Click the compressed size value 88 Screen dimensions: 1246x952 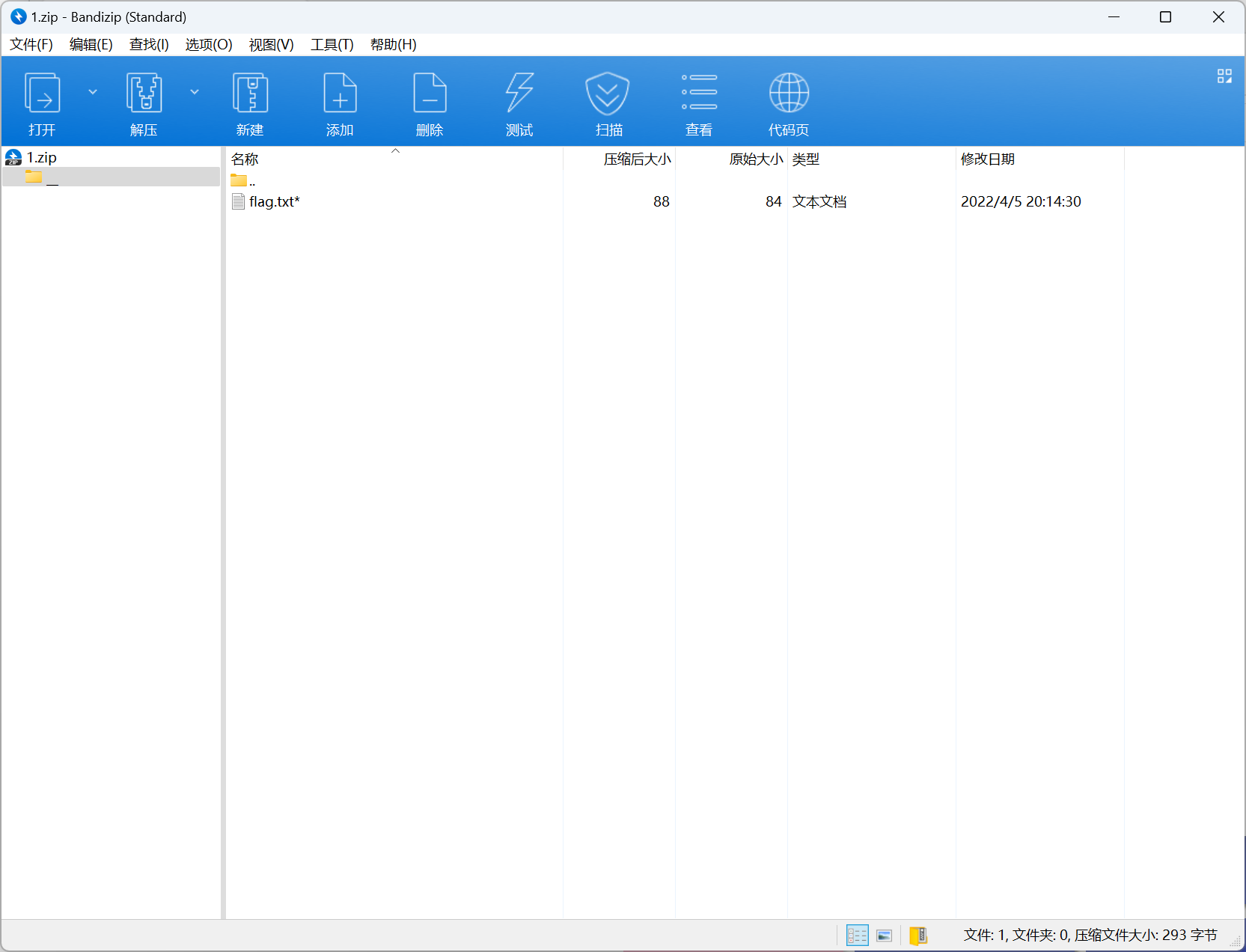click(x=662, y=202)
